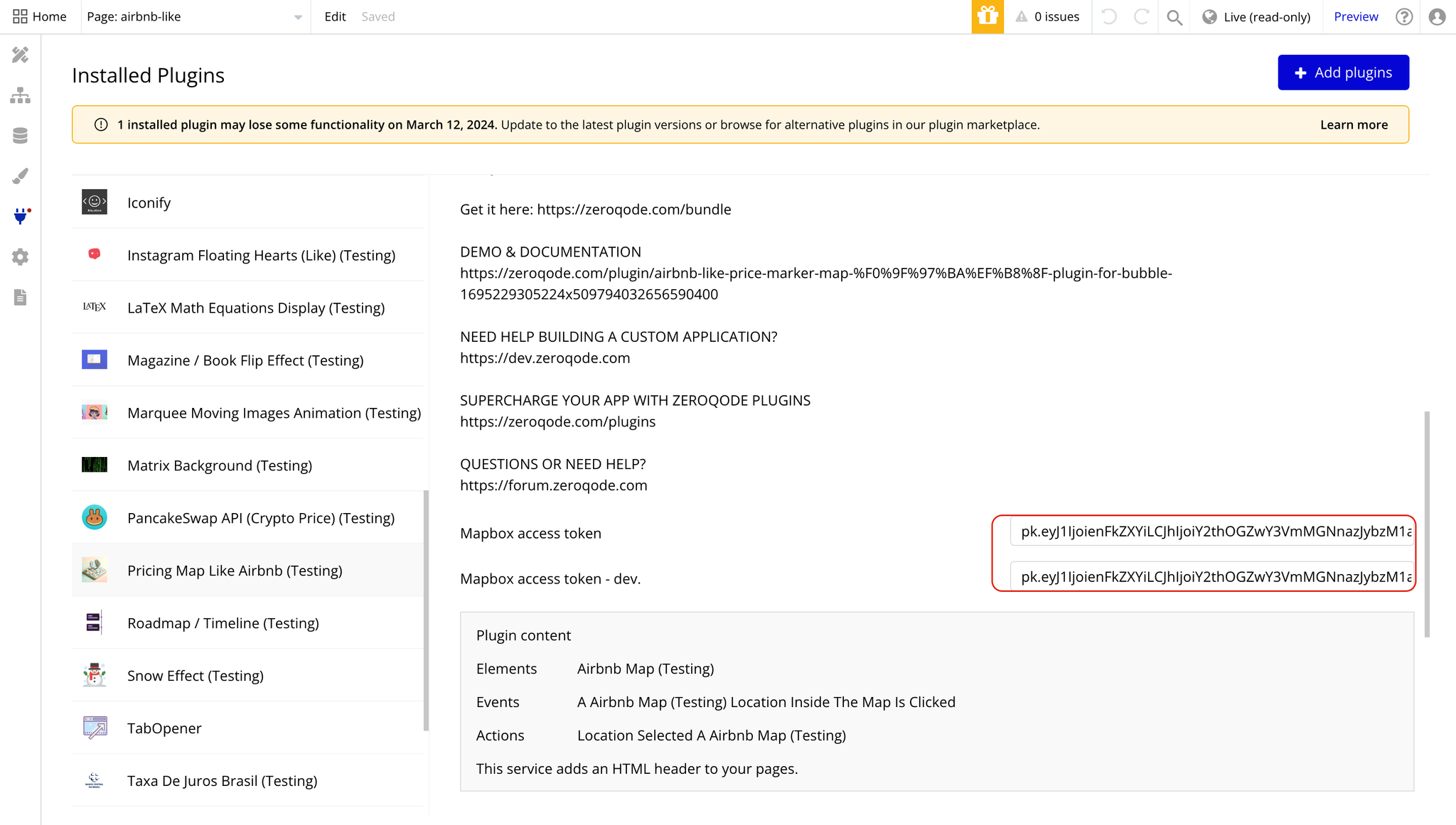Image resolution: width=1456 pixels, height=825 pixels.
Task: Open the Workflow tab icon in sidebar
Action: pos(20,95)
